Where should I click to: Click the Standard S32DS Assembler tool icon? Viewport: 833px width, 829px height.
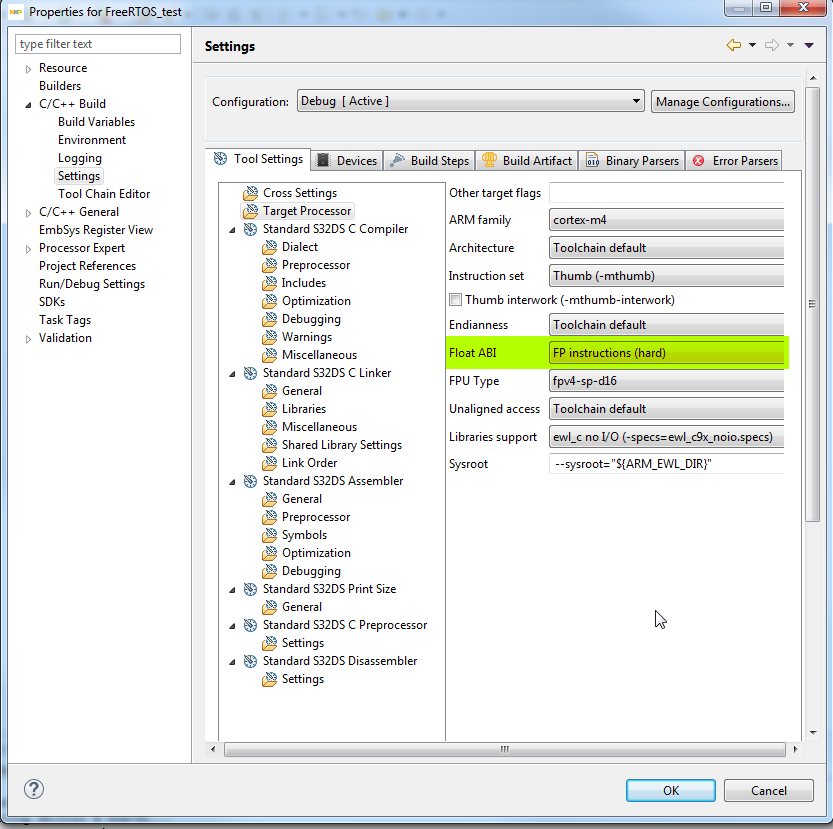pos(250,481)
